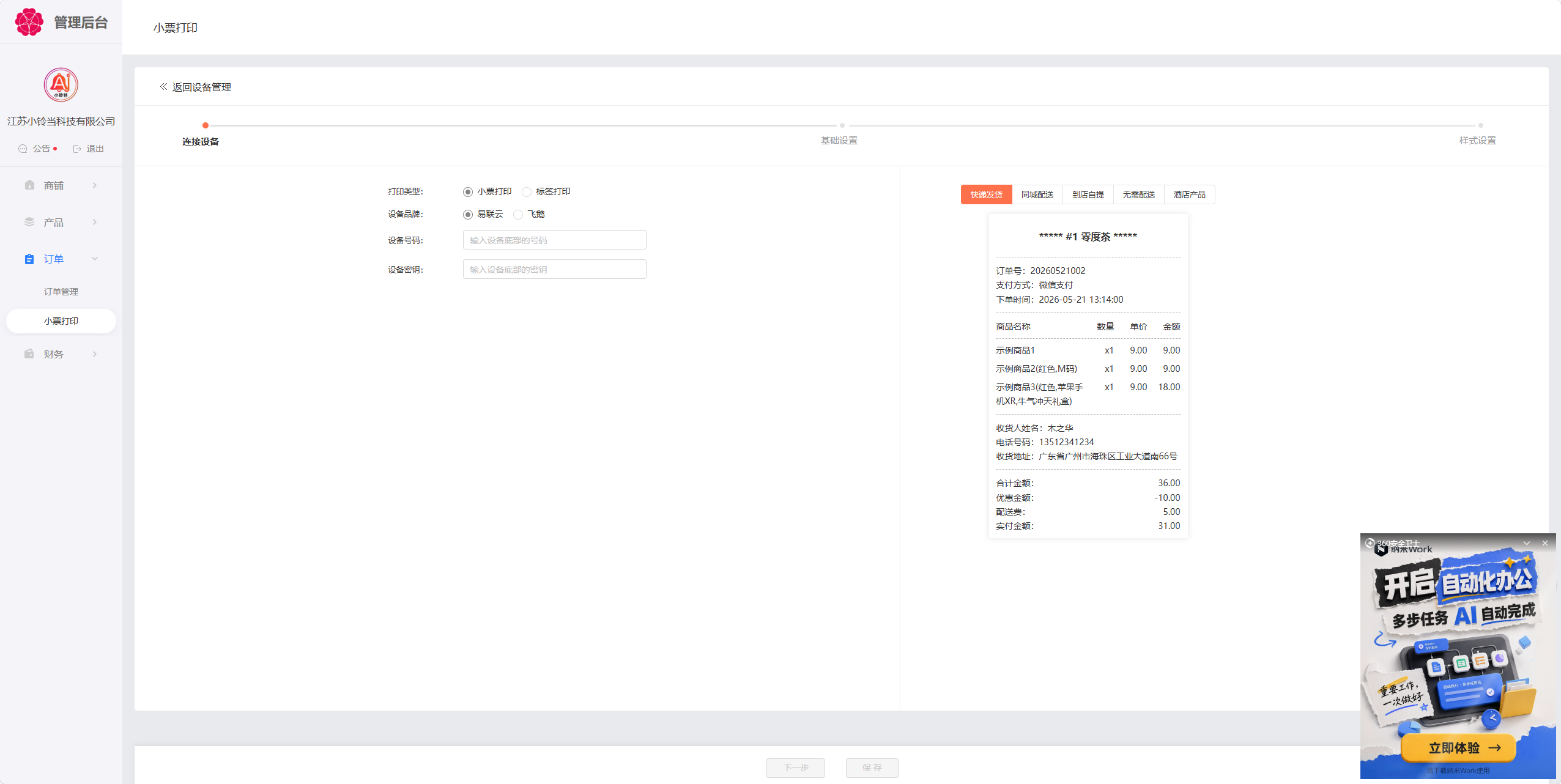Expand the 商铺 menu chevron
The image size is (1561, 784).
[x=95, y=185]
